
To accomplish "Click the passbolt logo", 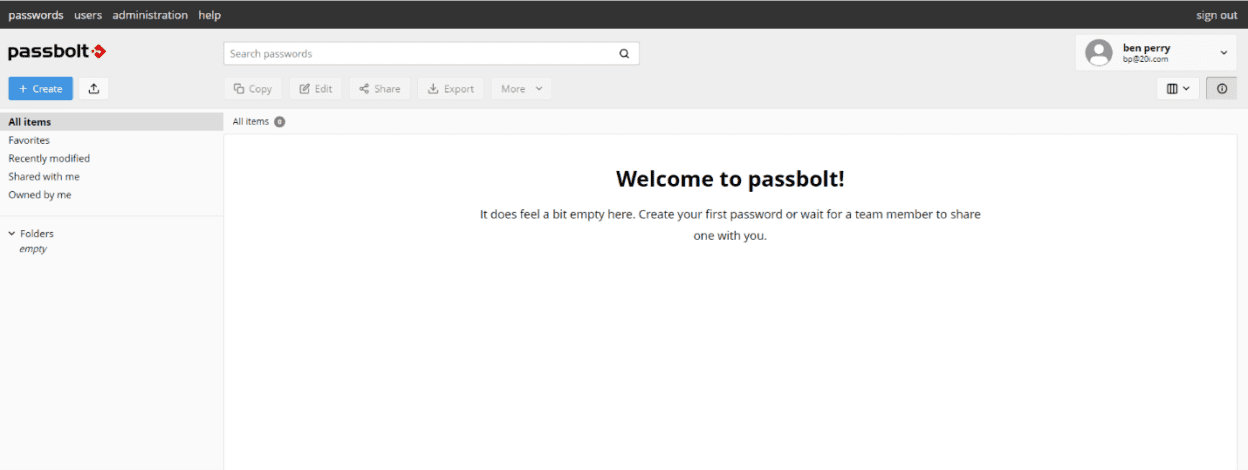I will pos(57,52).
